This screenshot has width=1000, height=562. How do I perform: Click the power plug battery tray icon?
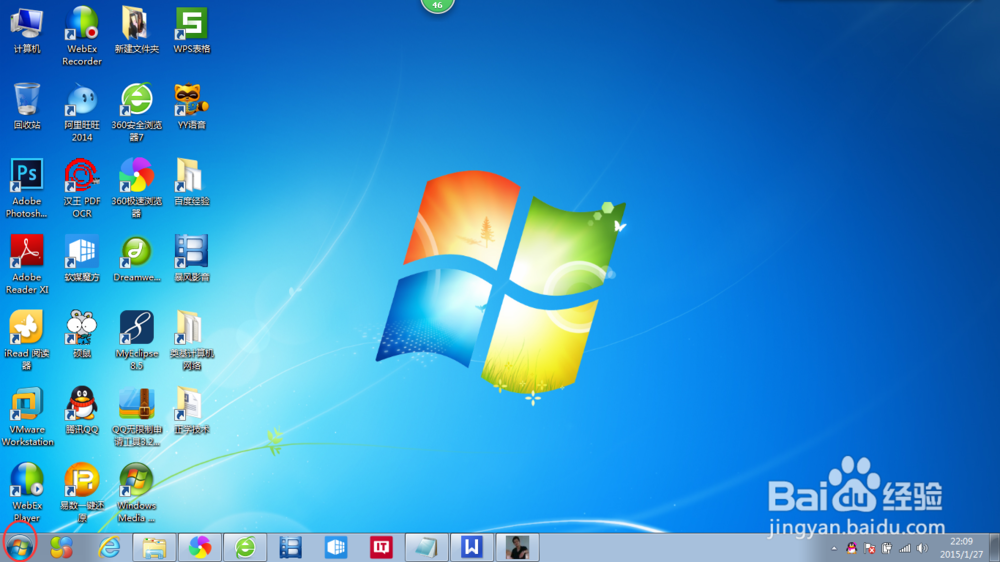[886, 548]
